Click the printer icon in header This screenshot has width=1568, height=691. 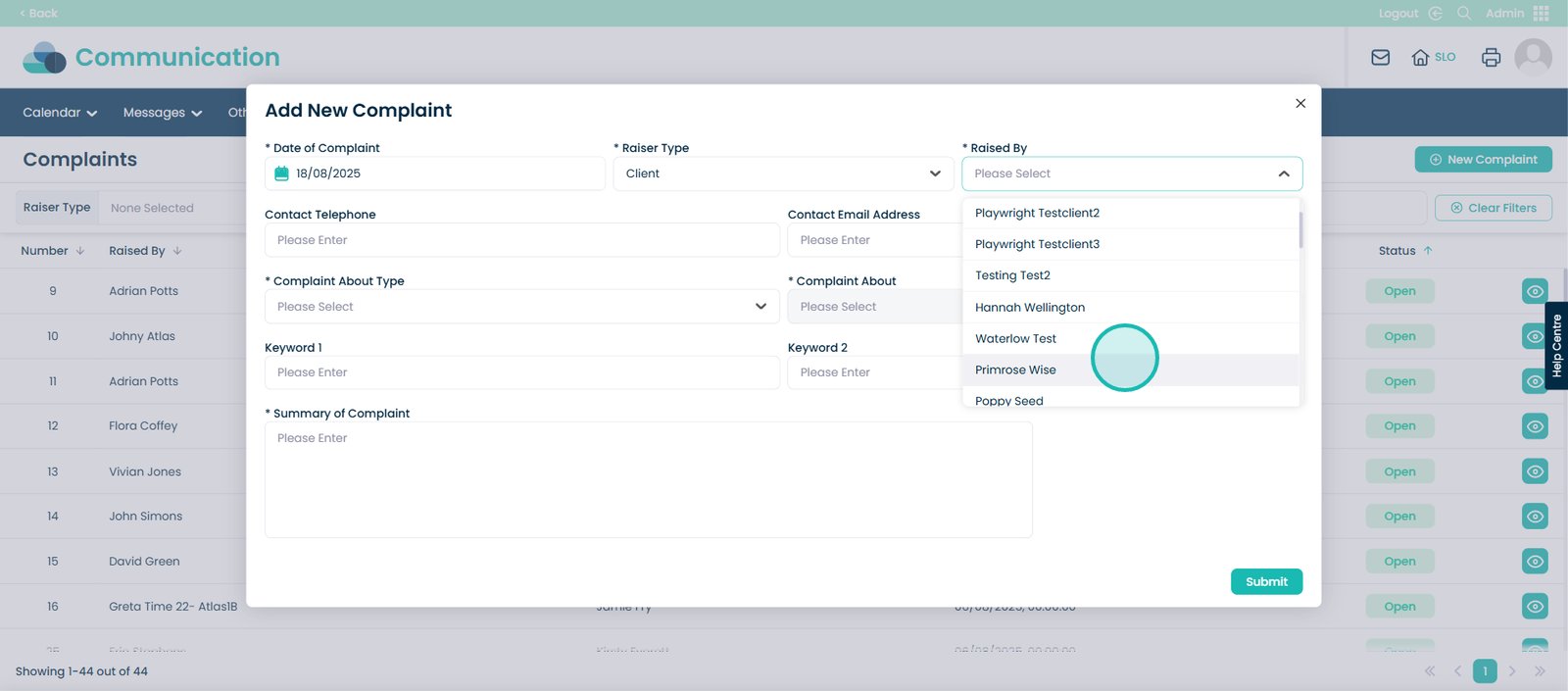click(1491, 58)
